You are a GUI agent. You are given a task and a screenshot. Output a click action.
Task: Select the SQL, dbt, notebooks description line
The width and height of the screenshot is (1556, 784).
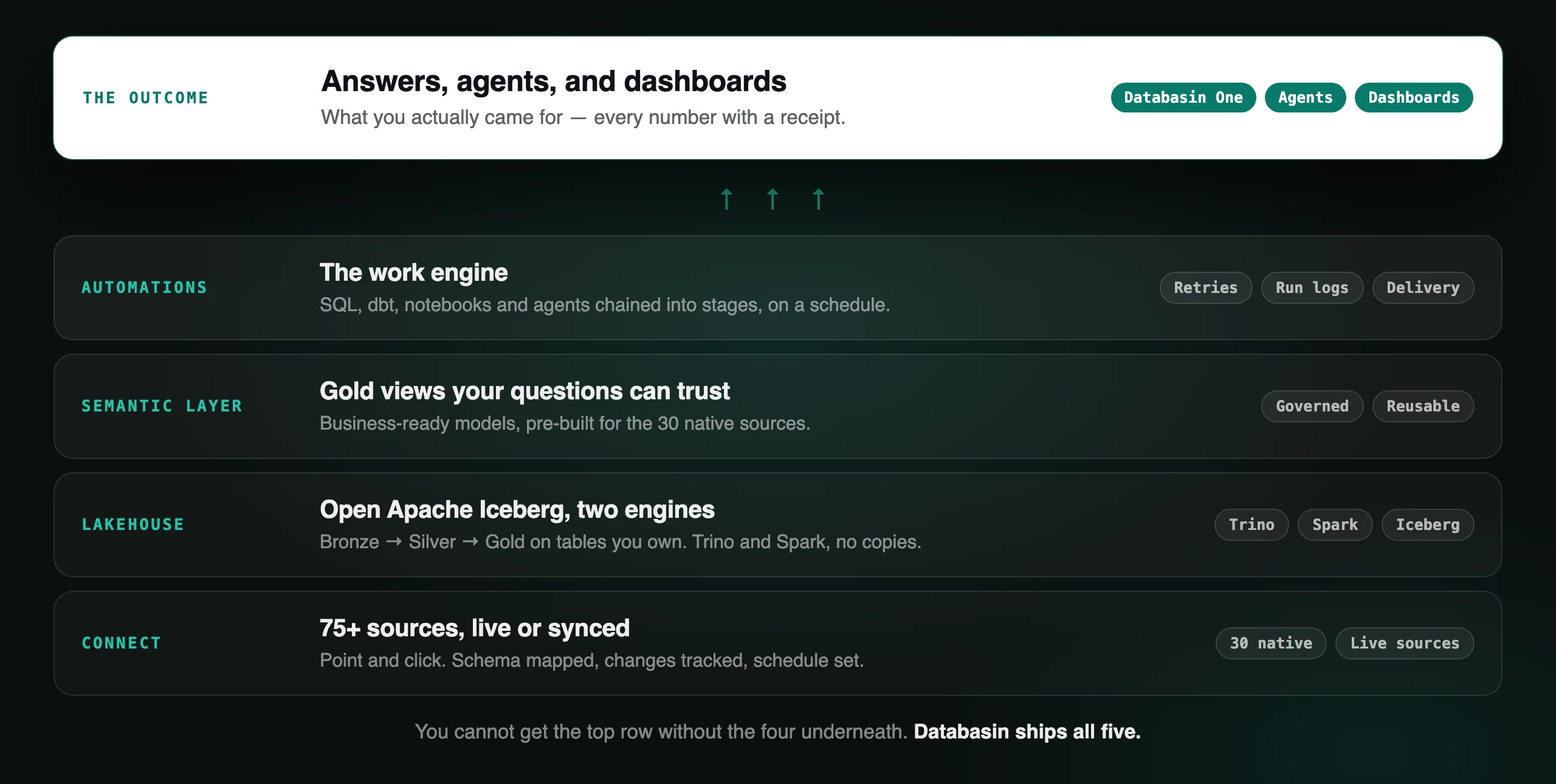605,304
